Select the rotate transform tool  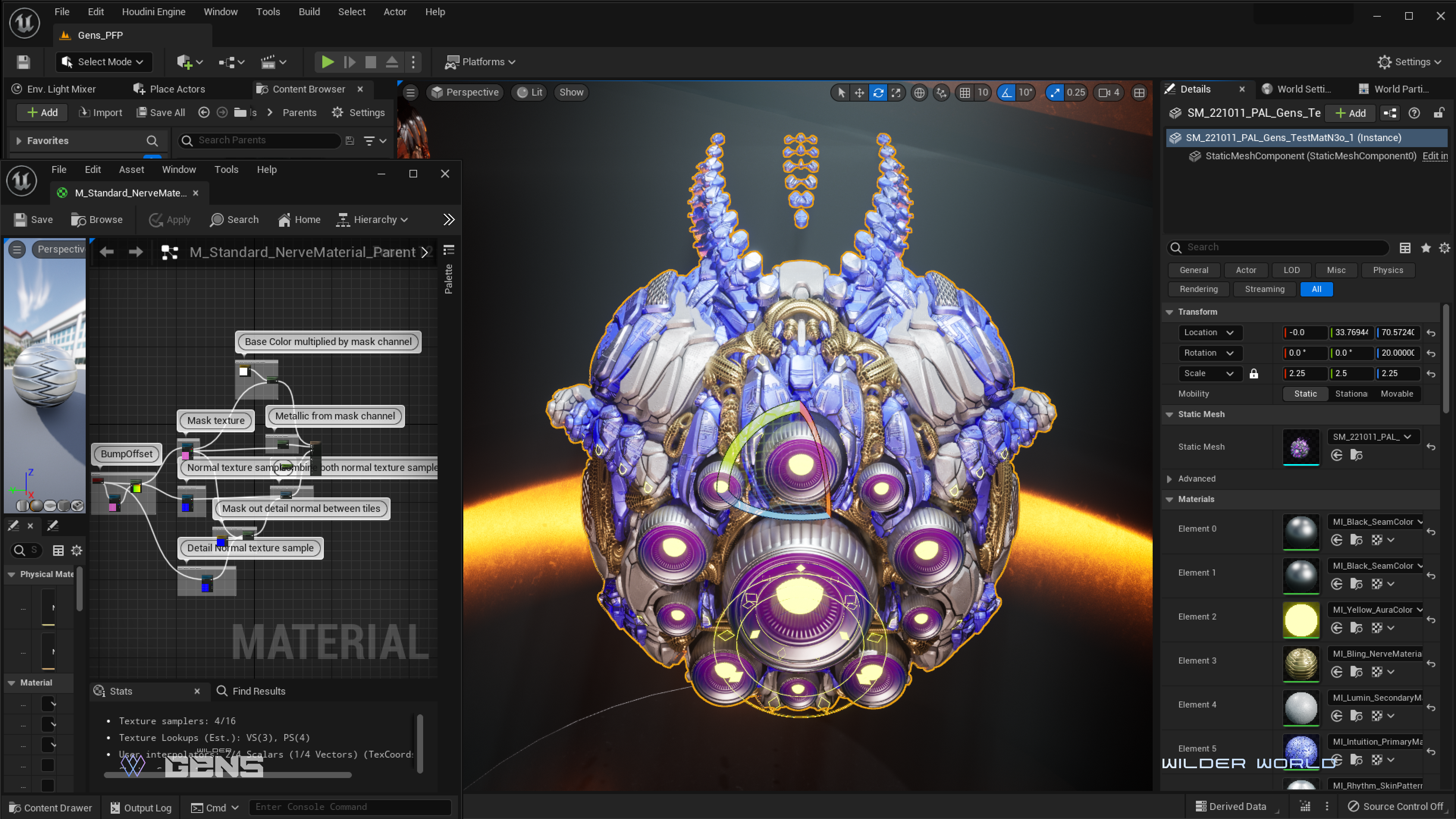(x=878, y=93)
